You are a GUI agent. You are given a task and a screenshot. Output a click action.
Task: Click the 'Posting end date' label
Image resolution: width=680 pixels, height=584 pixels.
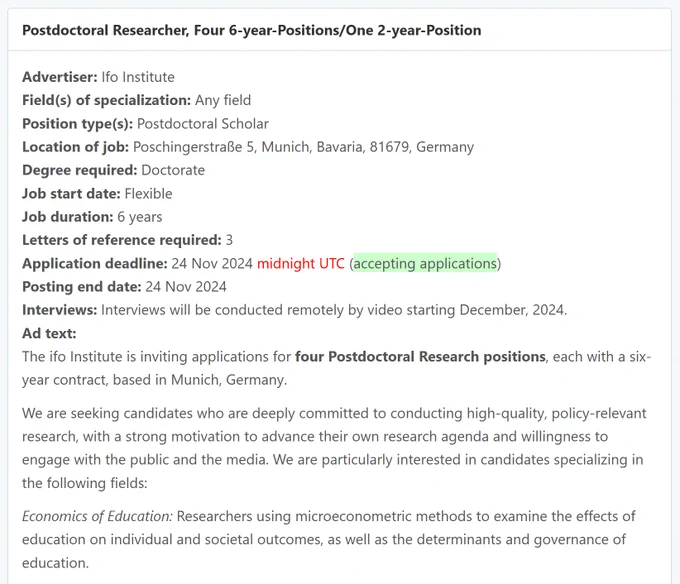pos(82,287)
